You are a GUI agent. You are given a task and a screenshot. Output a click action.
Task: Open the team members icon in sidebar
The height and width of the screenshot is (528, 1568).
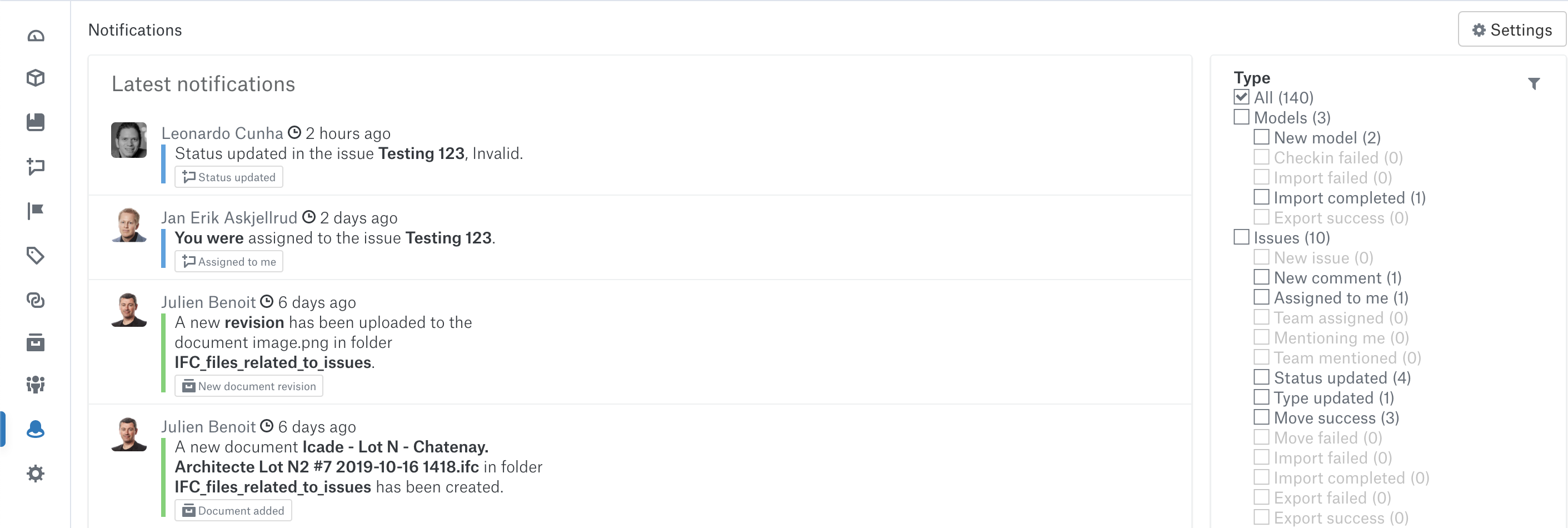click(36, 385)
